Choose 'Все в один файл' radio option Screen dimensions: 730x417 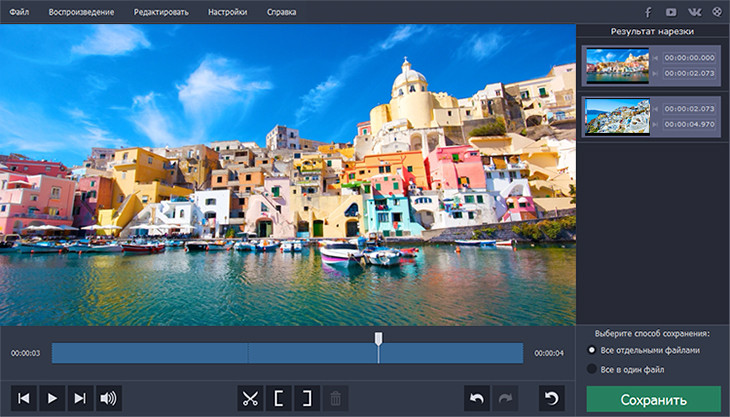pos(593,369)
